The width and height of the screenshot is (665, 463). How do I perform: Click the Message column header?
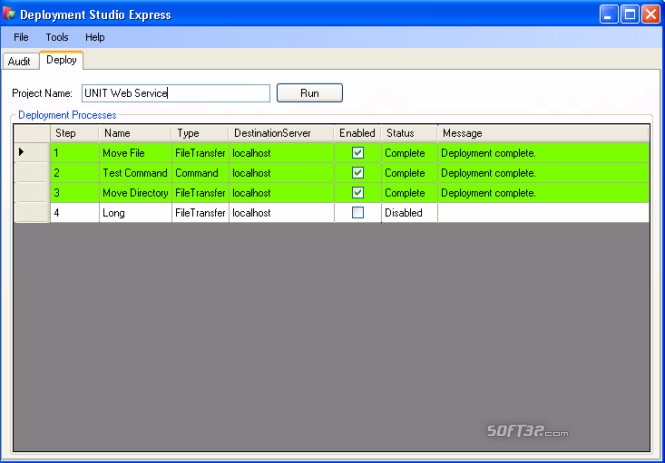click(543, 133)
